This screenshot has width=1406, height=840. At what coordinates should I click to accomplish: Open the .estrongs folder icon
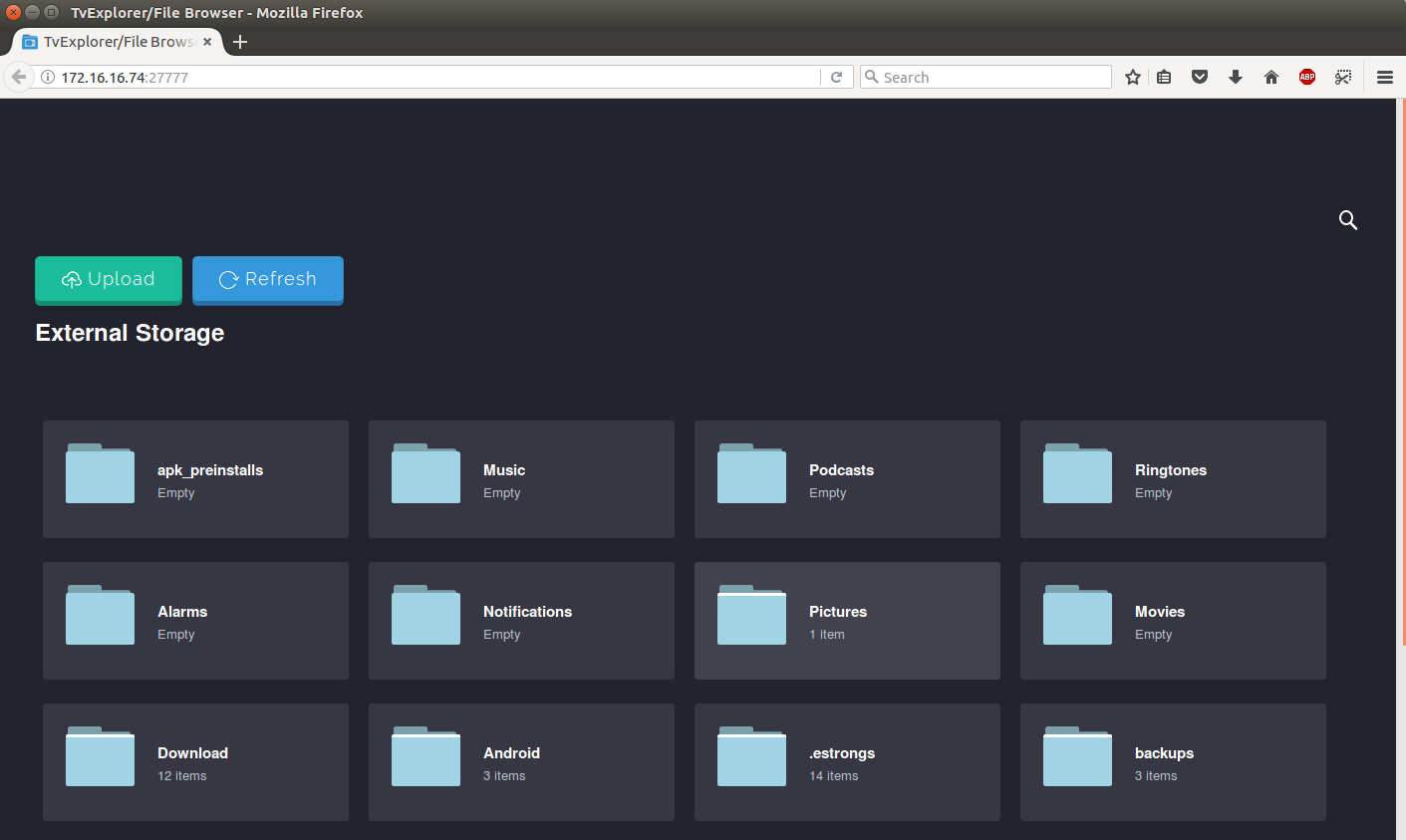point(751,757)
